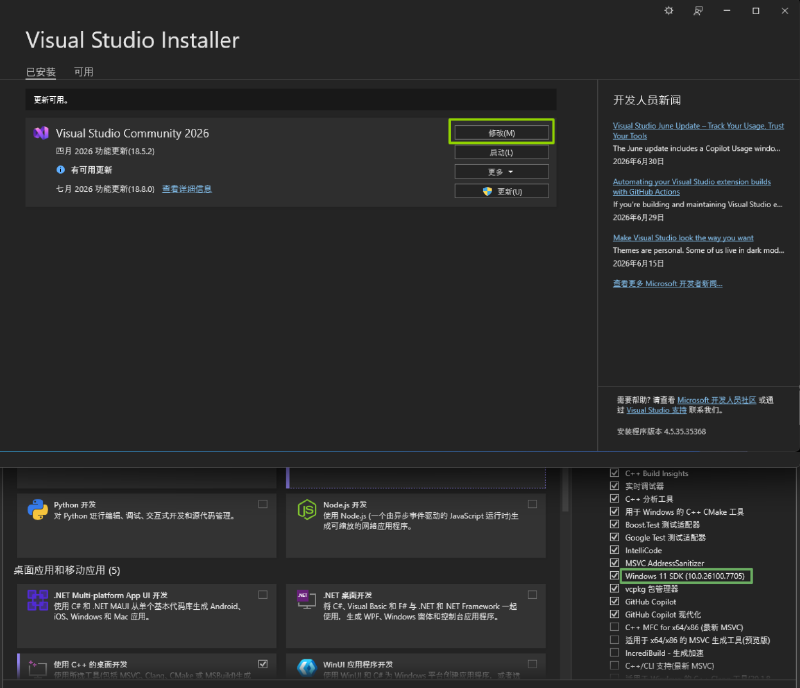This screenshot has width=800, height=688.
Task: Close the Visual Studio Installer window
Action: coord(785,11)
